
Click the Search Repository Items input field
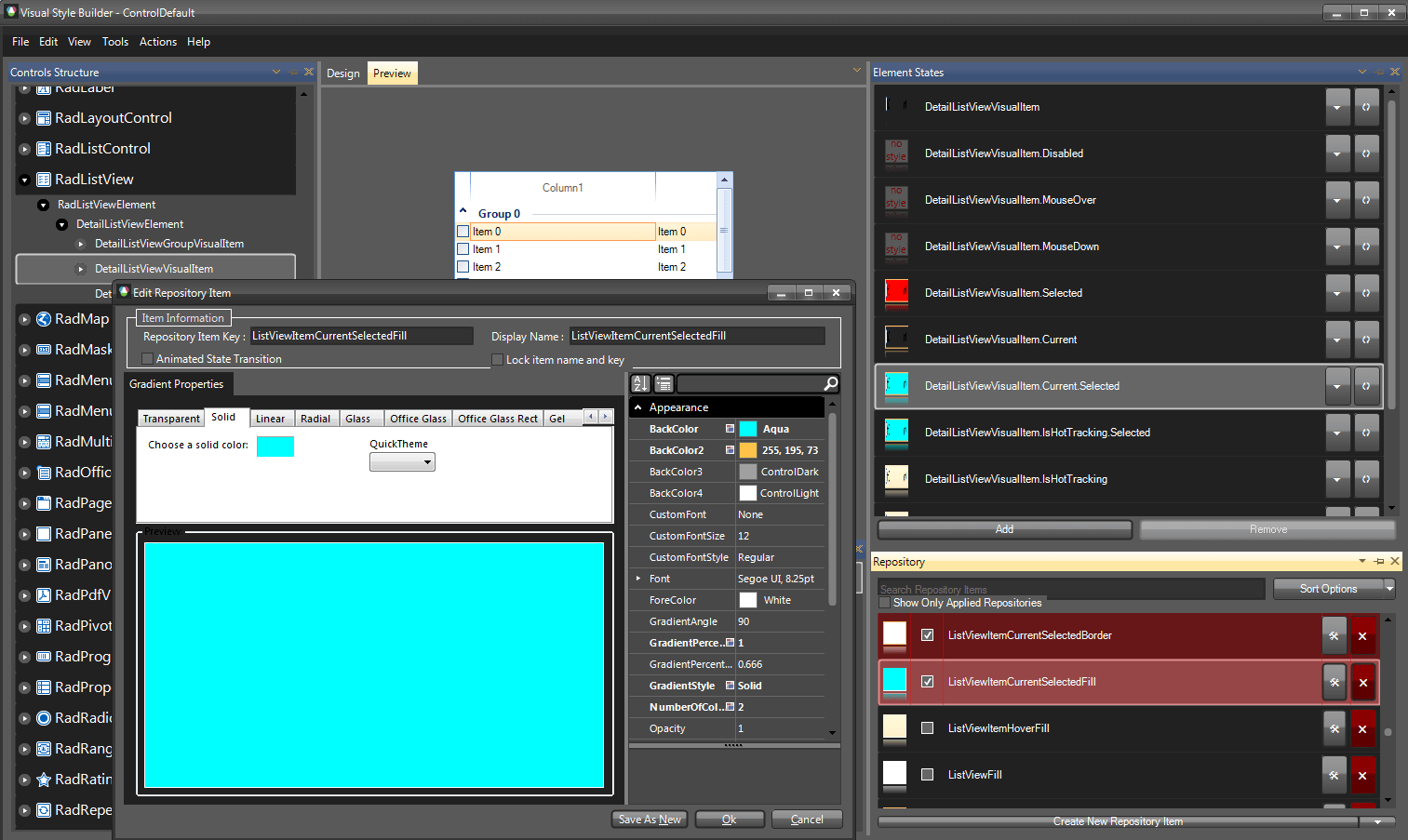click(x=1070, y=588)
